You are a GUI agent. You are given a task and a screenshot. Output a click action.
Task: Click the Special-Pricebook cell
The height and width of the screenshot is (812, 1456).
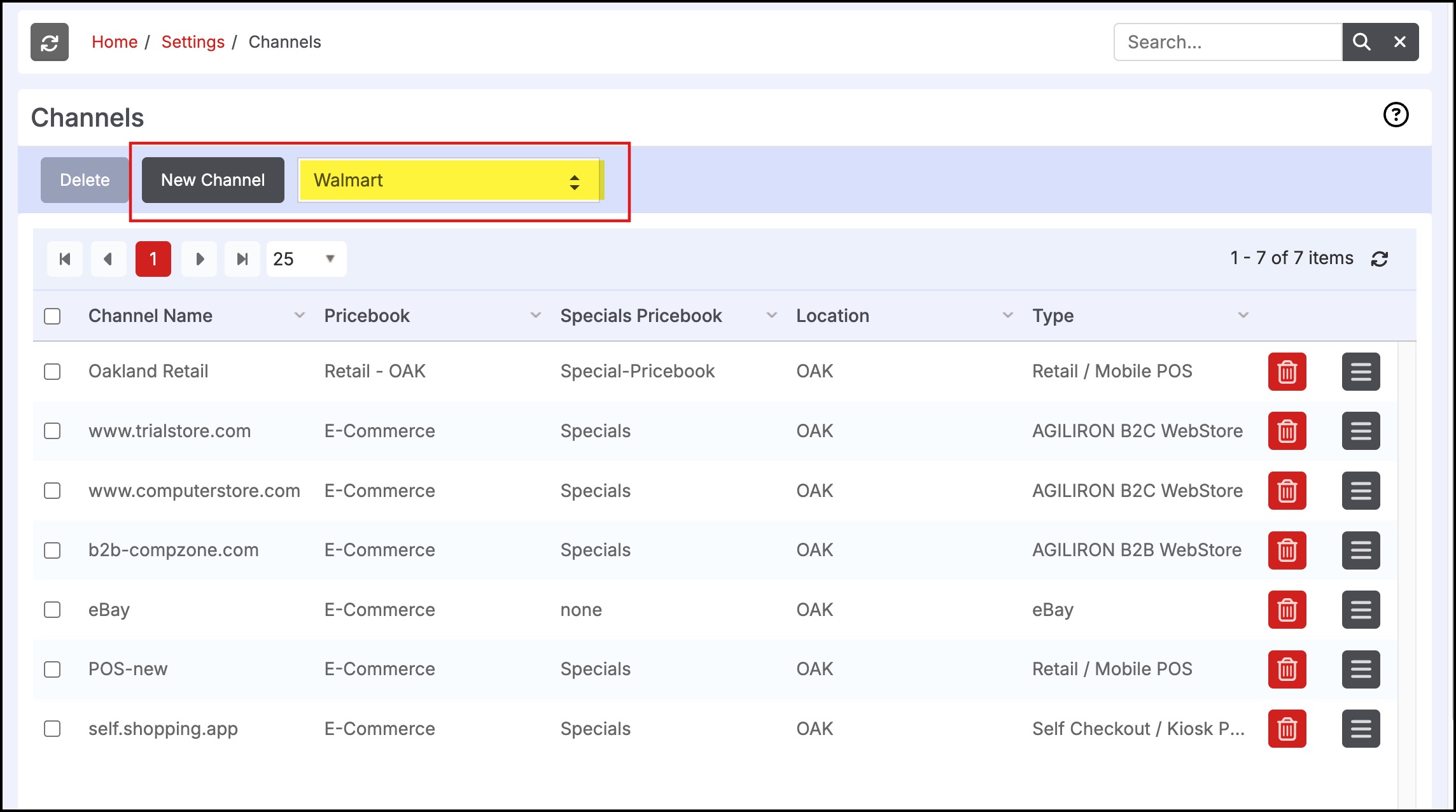pyautogui.click(x=638, y=372)
